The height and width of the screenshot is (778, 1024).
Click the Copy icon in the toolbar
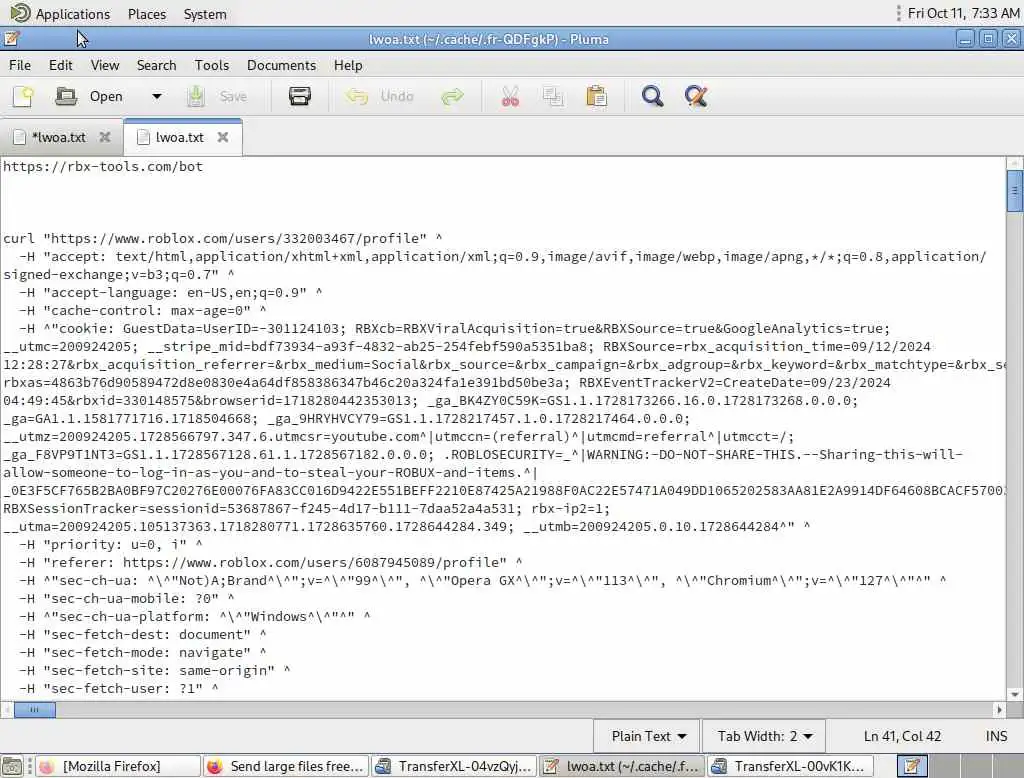[x=553, y=97]
